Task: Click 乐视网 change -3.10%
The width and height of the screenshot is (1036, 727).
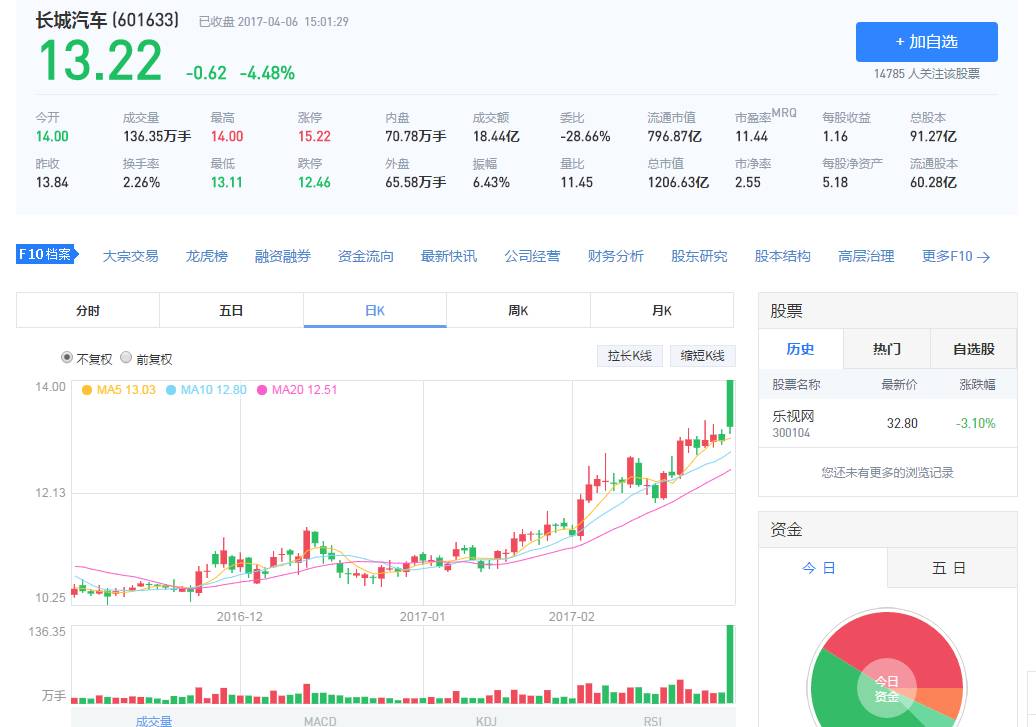Action: pyautogui.click(x=975, y=423)
